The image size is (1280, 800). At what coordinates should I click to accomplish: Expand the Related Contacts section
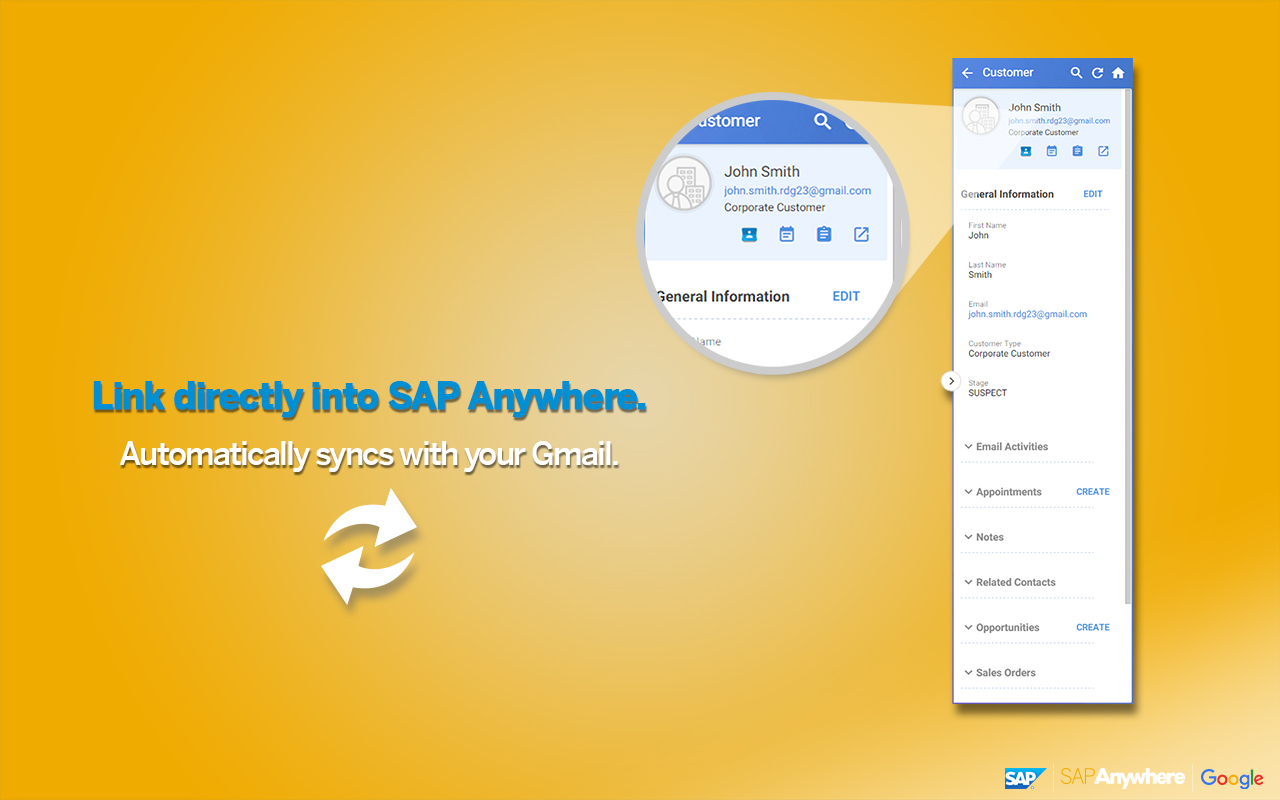(x=1010, y=582)
